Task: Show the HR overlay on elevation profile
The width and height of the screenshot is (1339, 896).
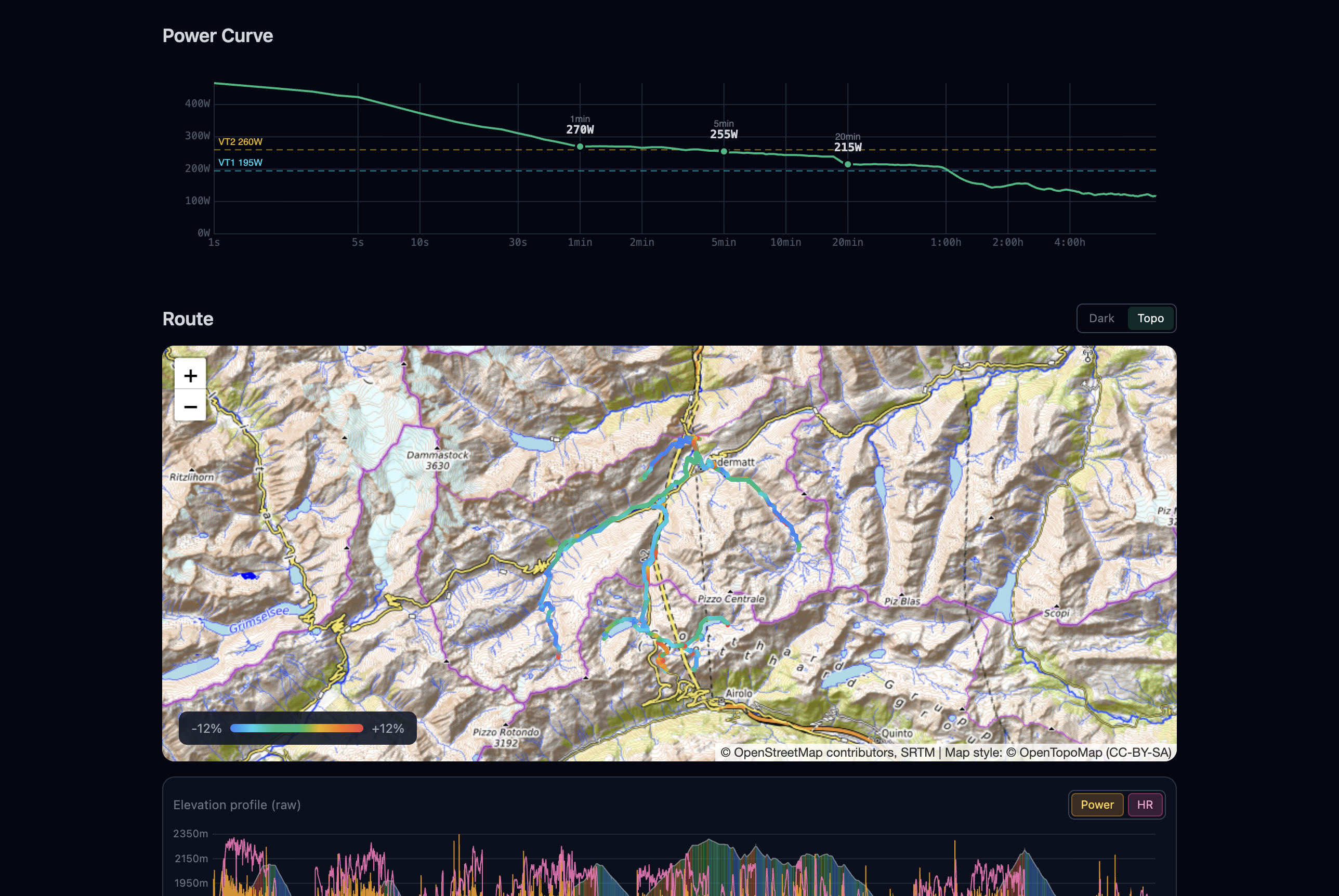Action: (x=1145, y=804)
